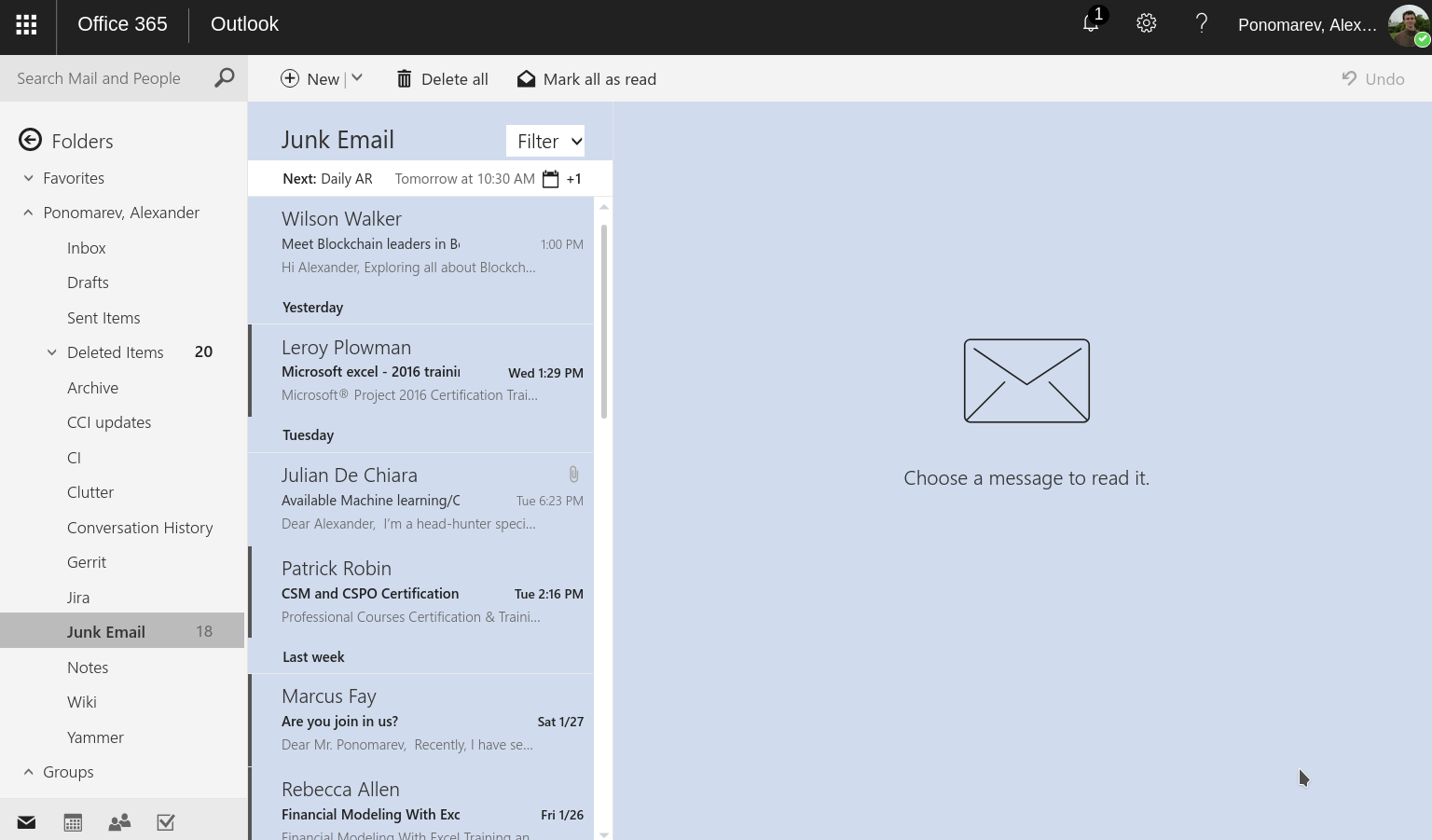Click the attachment icon on Julian De Chiara's email
1432x840 pixels.
pyautogui.click(x=573, y=474)
